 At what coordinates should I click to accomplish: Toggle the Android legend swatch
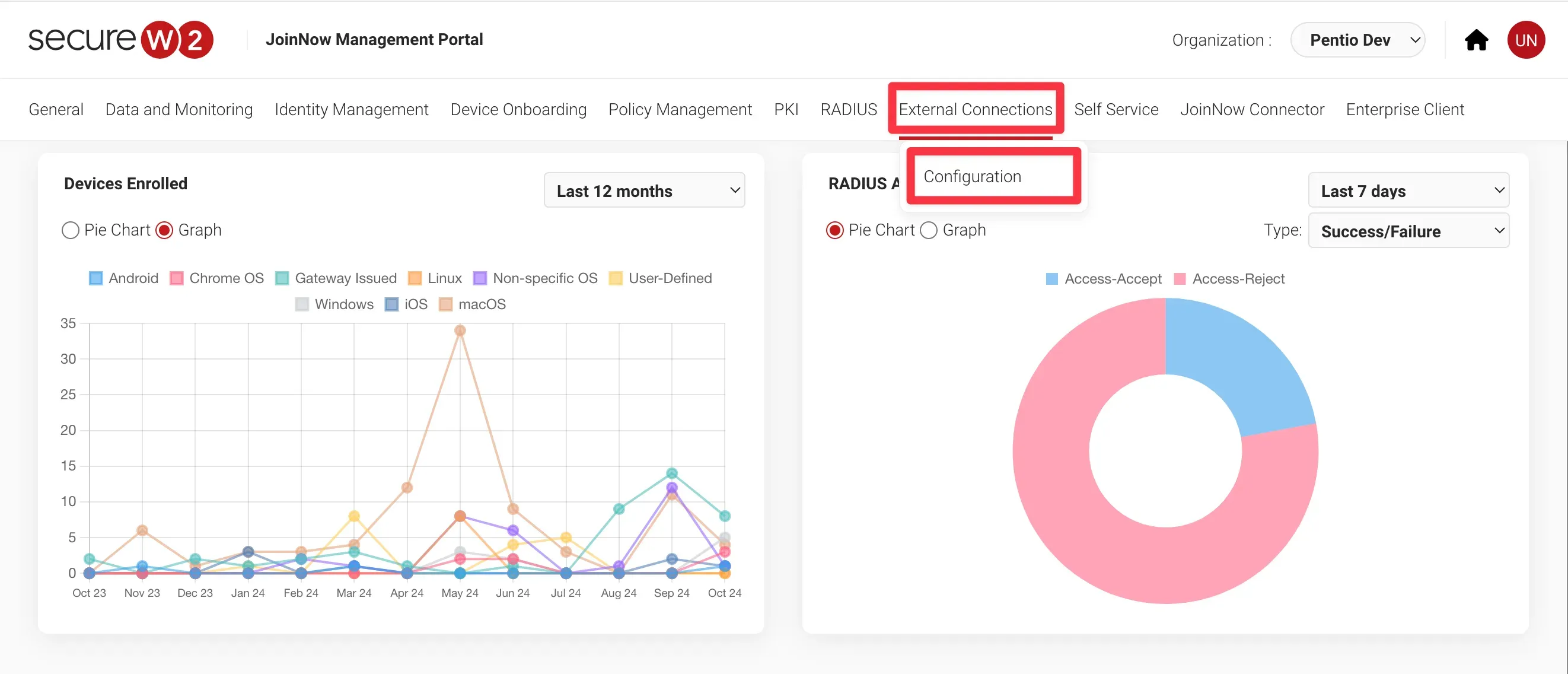tap(96, 278)
